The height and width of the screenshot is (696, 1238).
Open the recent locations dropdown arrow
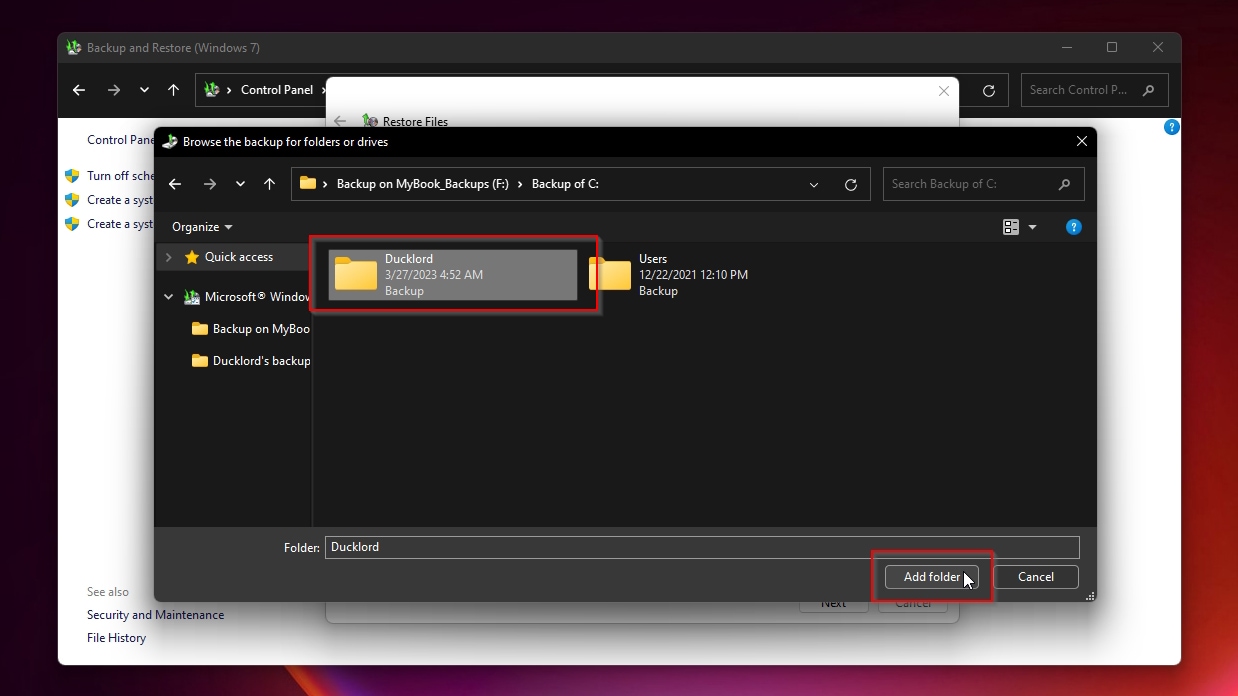(240, 184)
